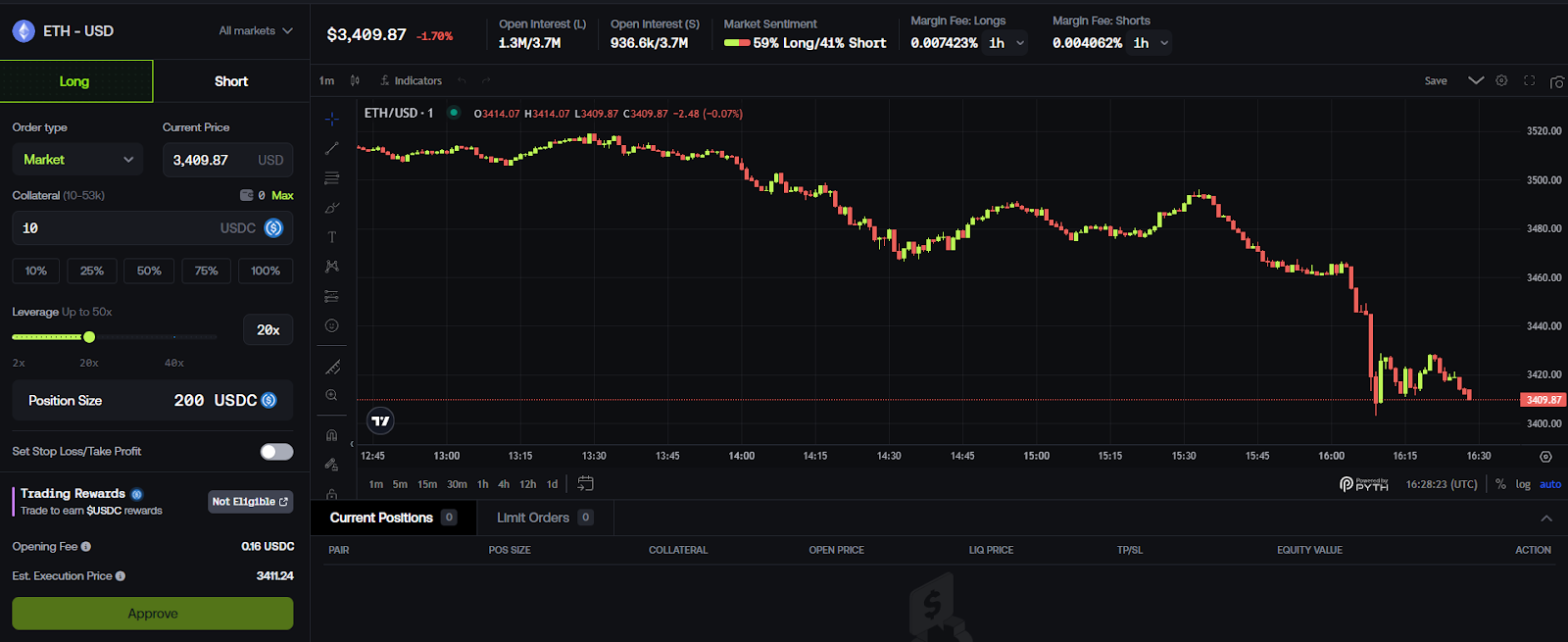Toggle log scale on chart

coord(1523,484)
